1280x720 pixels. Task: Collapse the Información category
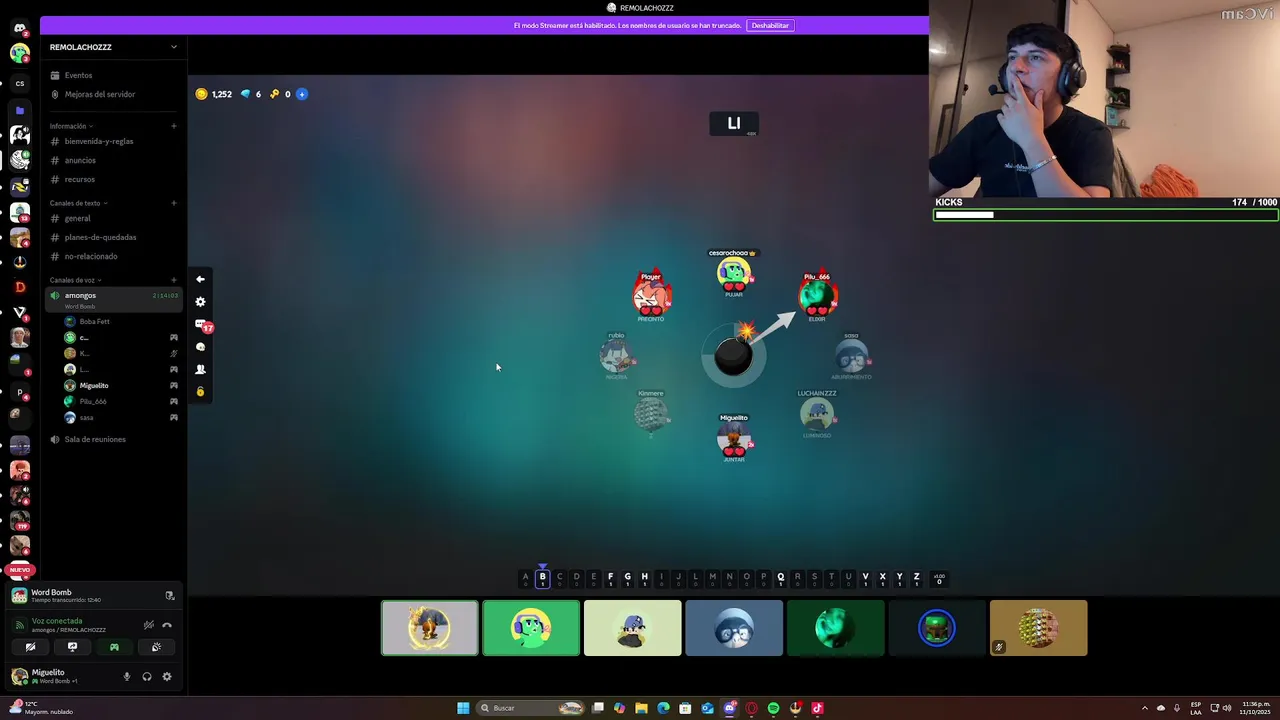tap(71, 126)
